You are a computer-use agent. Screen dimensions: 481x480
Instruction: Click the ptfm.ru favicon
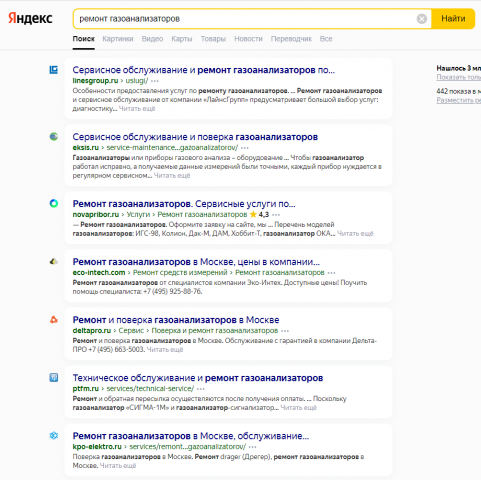click(x=54, y=377)
